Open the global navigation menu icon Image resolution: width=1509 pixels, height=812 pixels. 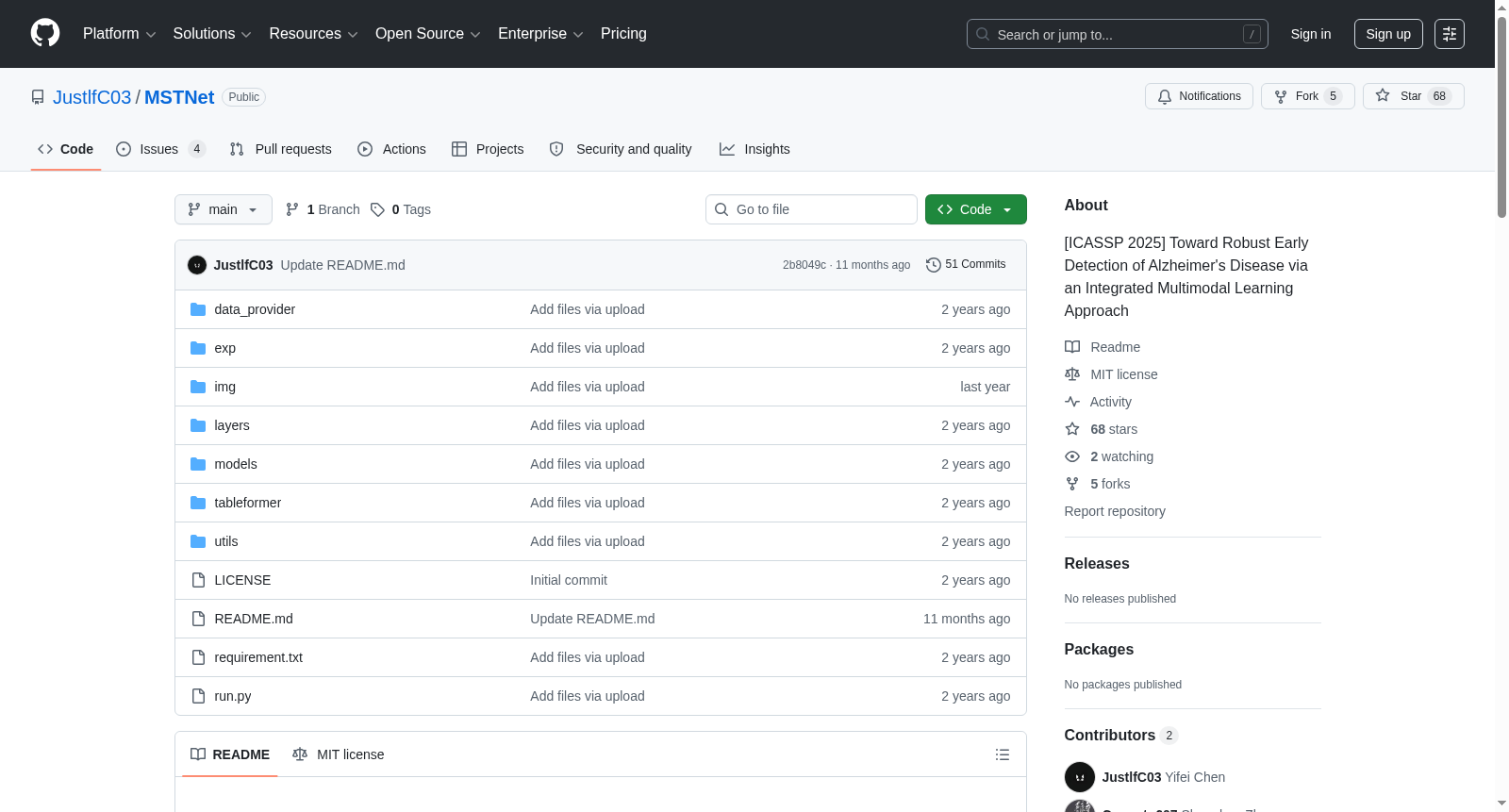tap(1450, 34)
